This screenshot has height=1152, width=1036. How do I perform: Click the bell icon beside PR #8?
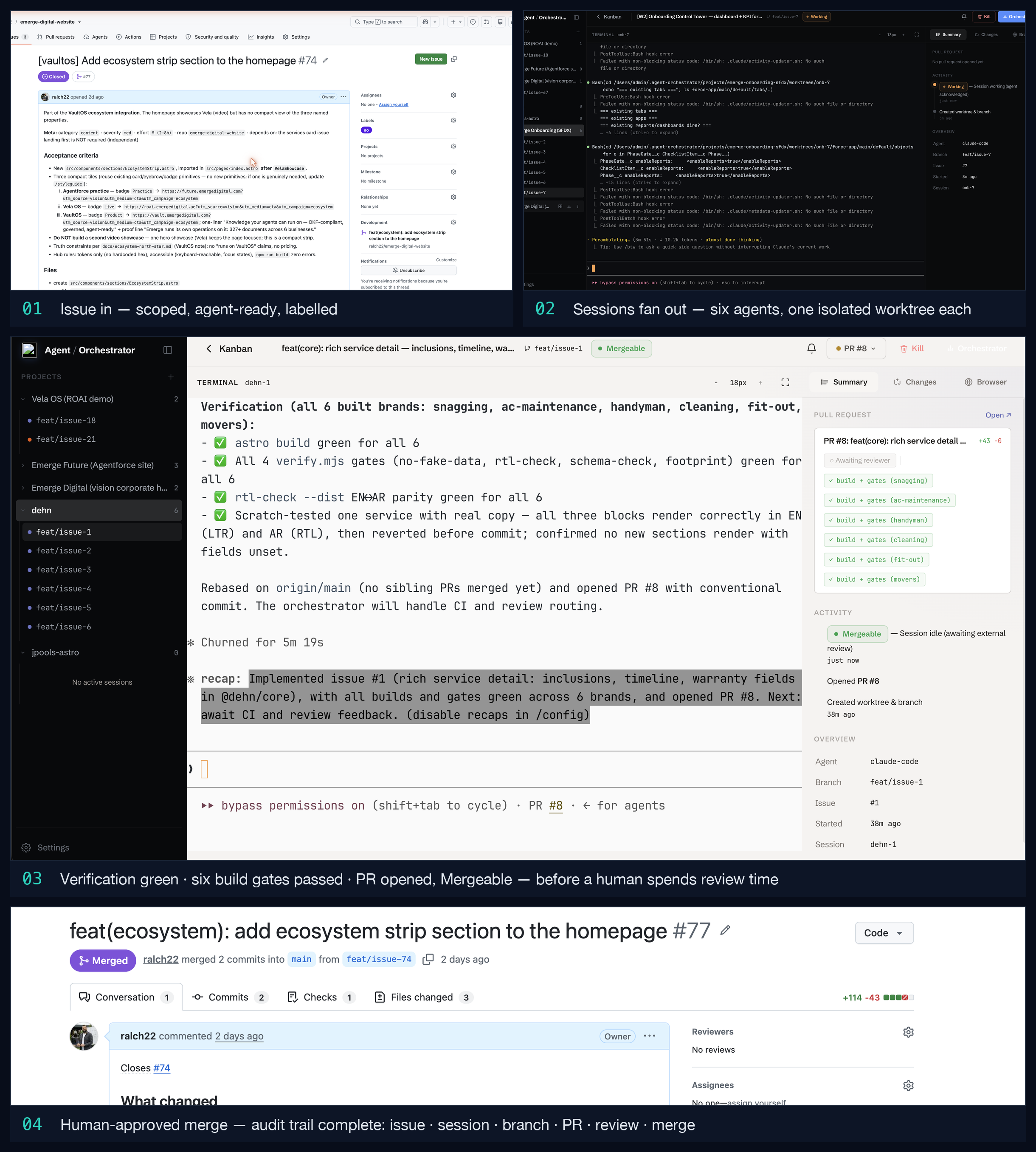(811, 348)
